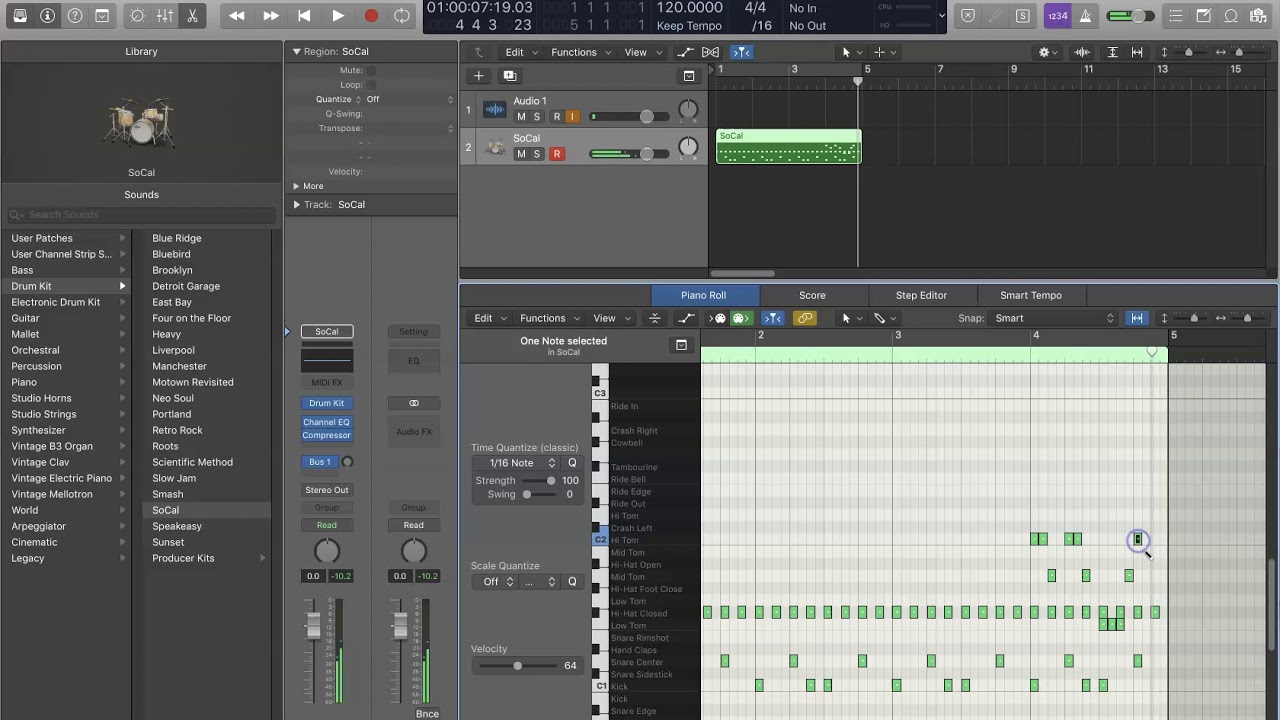The height and width of the screenshot is (720, 1280).
Task: Open the piano roll Functions menu
Action: click(x=550, y=318)
